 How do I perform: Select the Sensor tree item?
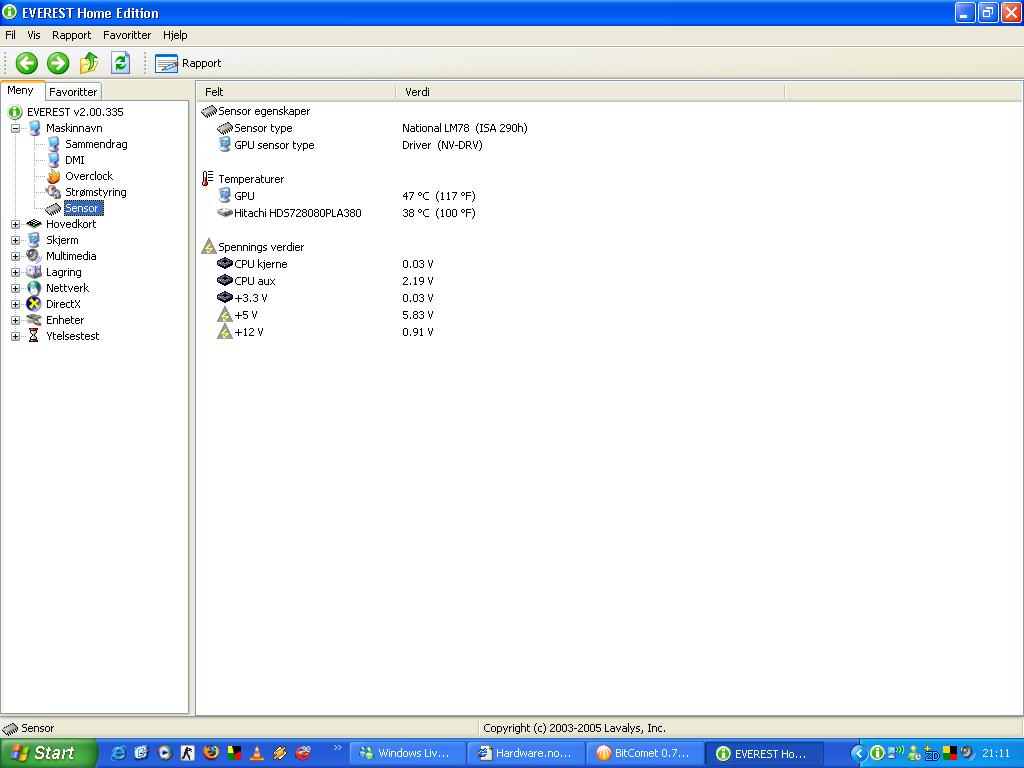click(x=82, y=208)
